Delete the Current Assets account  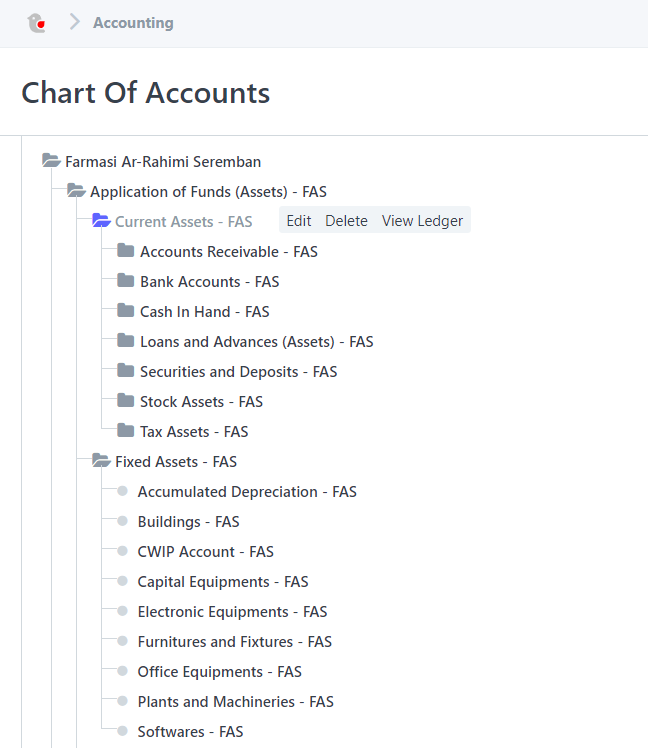346,221
